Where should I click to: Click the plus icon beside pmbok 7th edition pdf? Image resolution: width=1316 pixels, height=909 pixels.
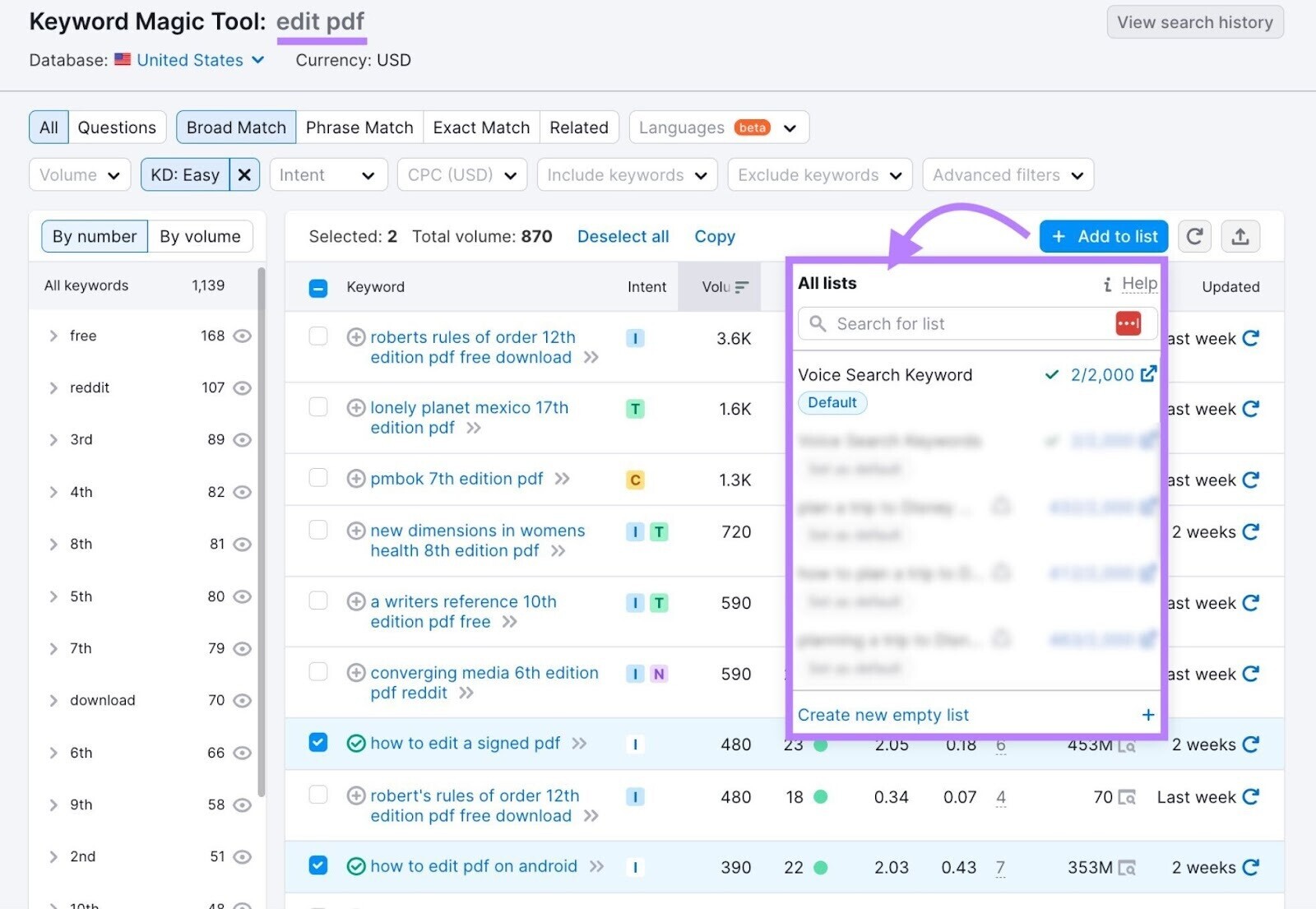coord(355,478)
